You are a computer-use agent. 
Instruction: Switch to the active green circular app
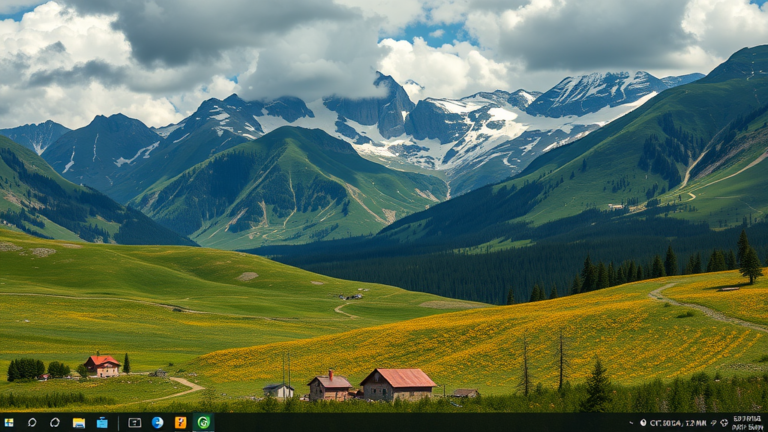(204, 423)
